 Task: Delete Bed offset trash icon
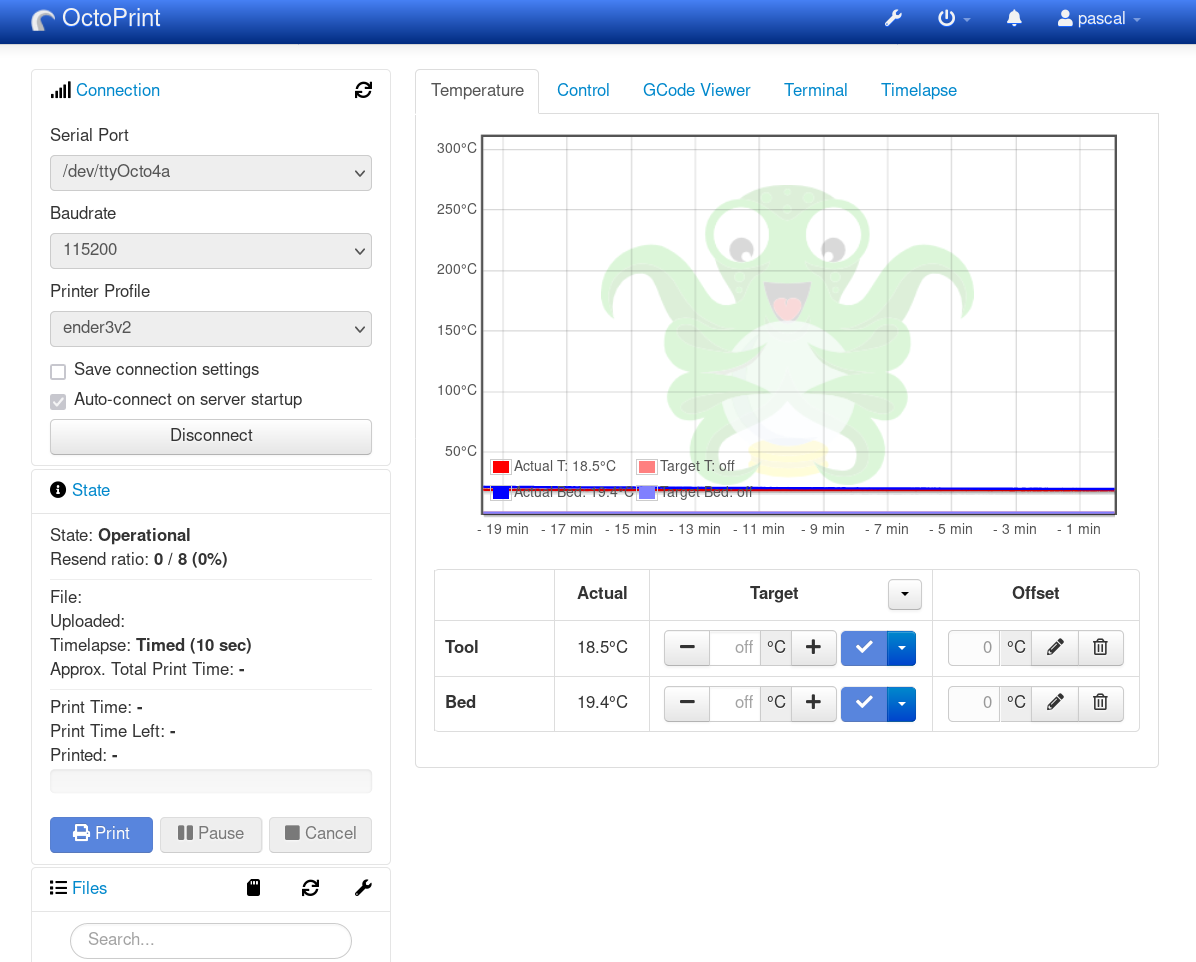click(x=1101, y=703)
